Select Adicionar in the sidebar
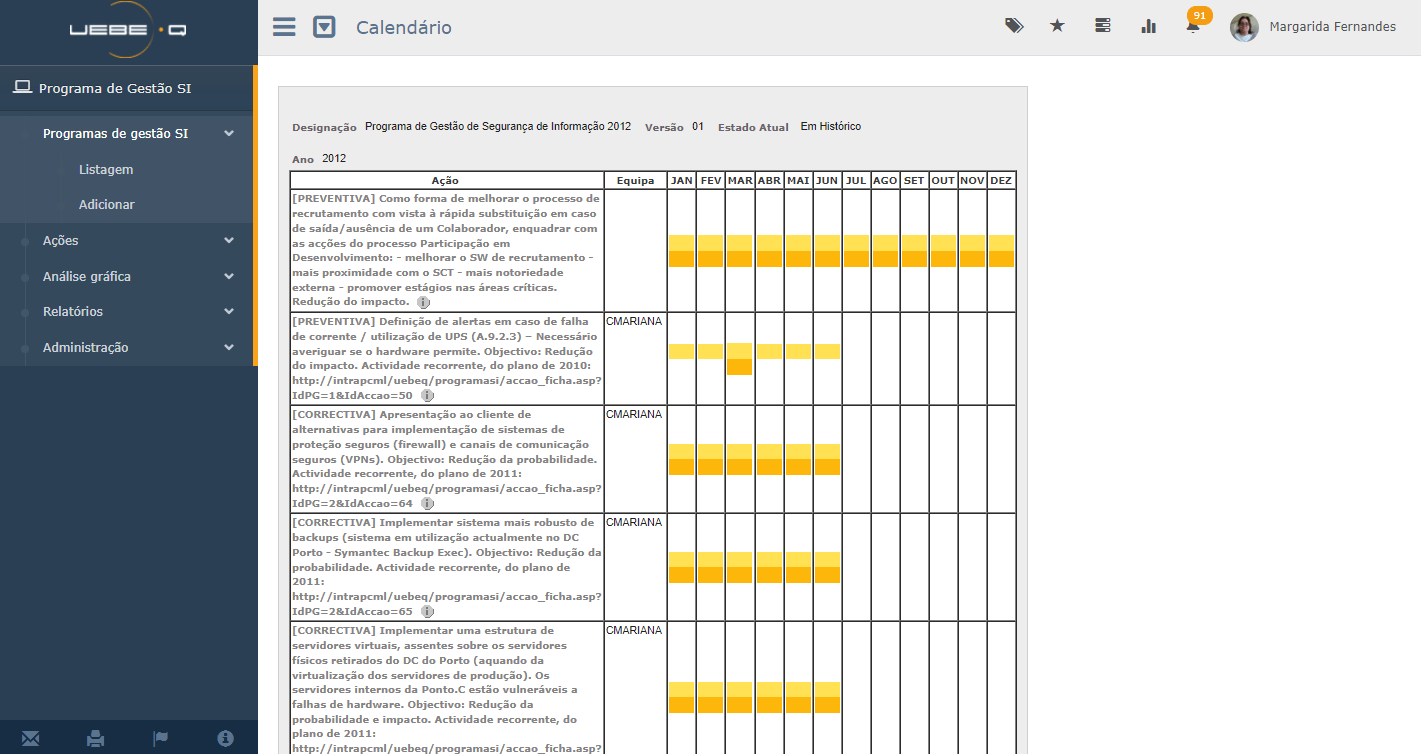Screen dimensions: 1421x754 pyautogui.click(x=107, y=205)
